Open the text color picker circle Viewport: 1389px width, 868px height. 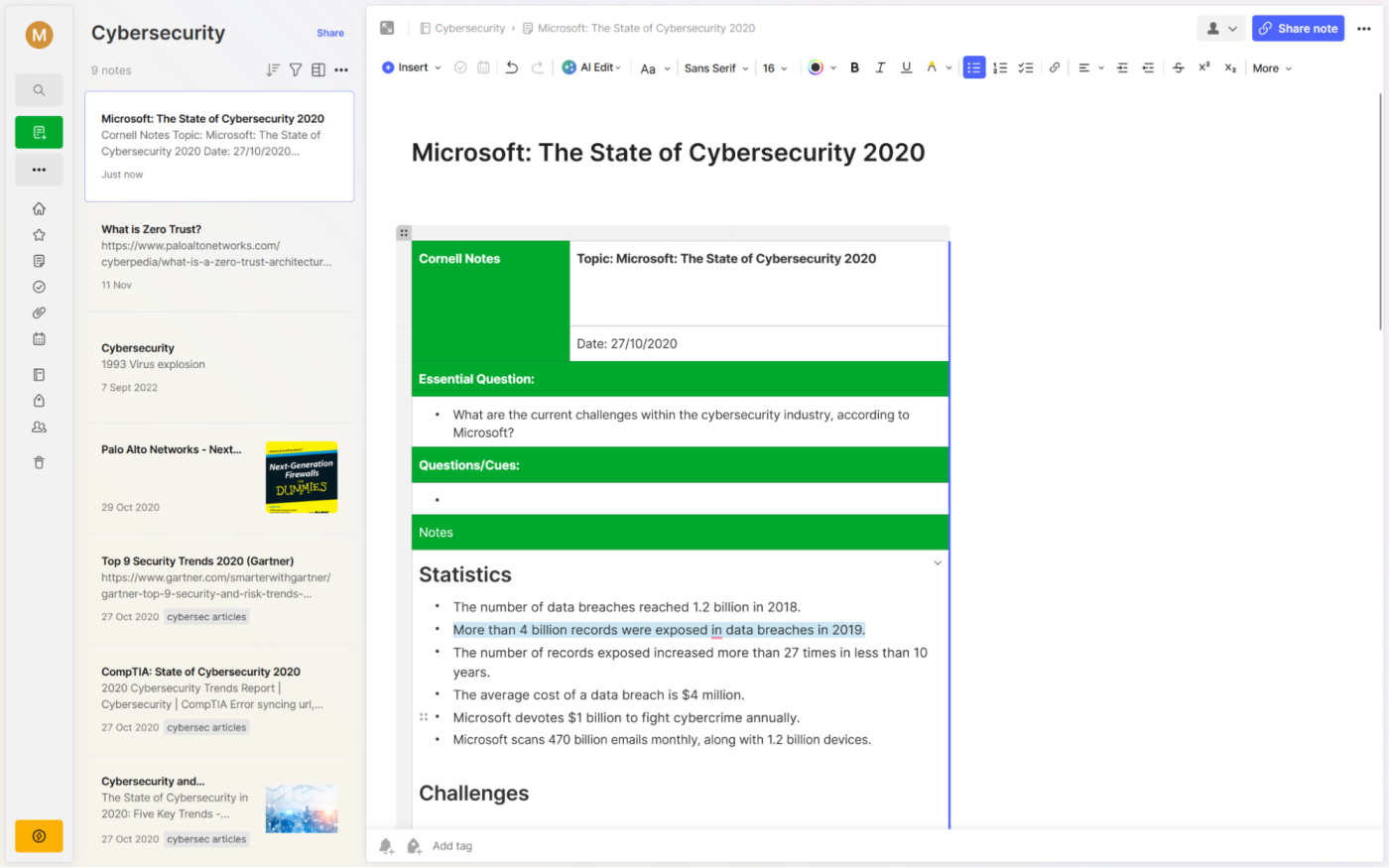[816, 67]
